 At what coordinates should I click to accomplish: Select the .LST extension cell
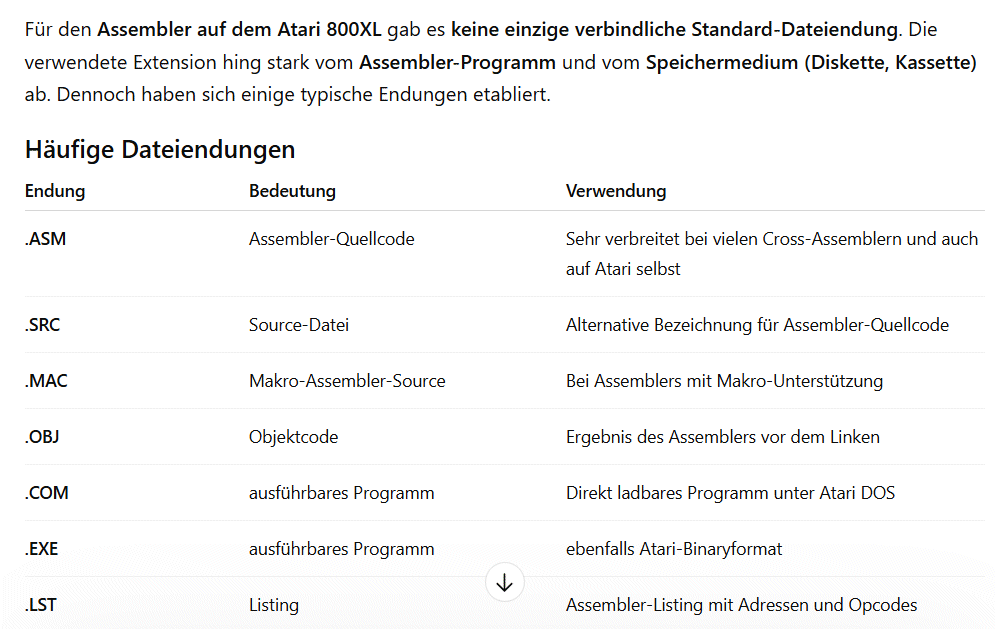coord(43,605)
